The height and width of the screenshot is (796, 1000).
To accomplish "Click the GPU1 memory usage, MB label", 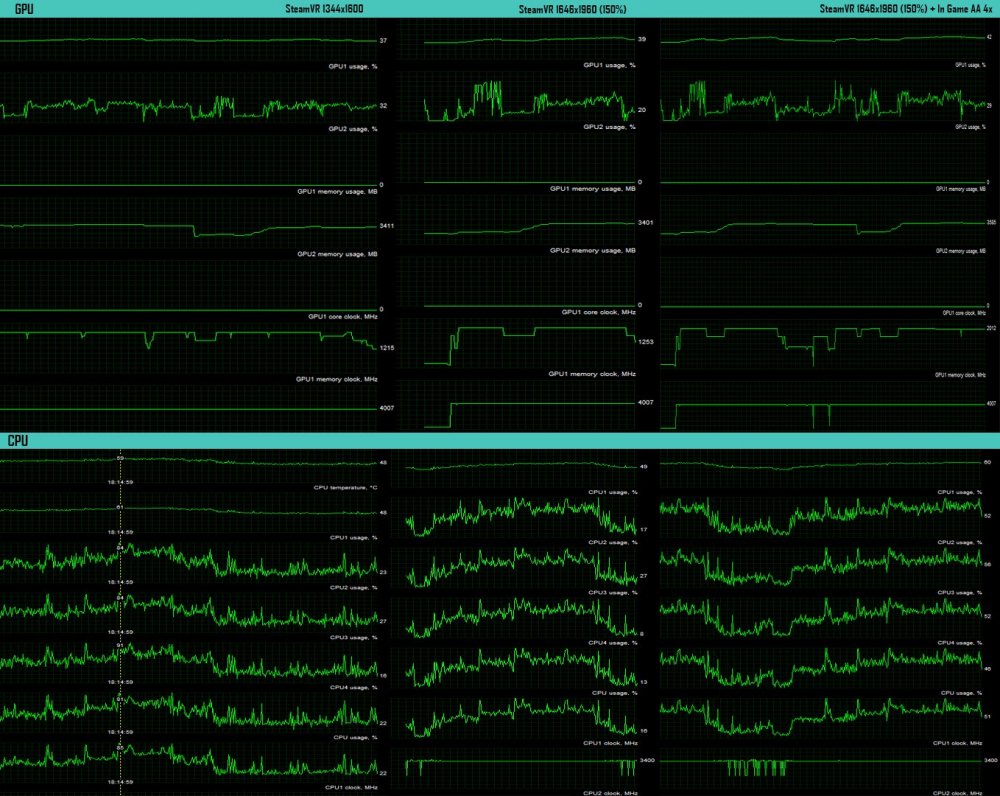I will click(x=337, y=192).
